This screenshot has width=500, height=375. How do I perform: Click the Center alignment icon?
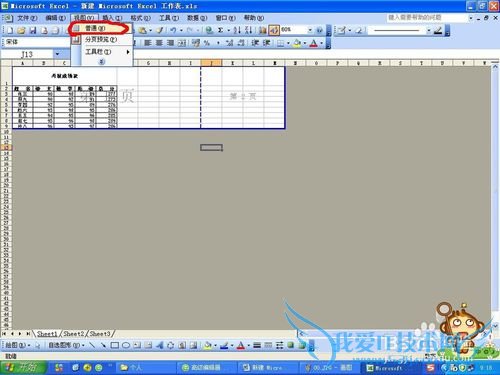coord(159,43)
